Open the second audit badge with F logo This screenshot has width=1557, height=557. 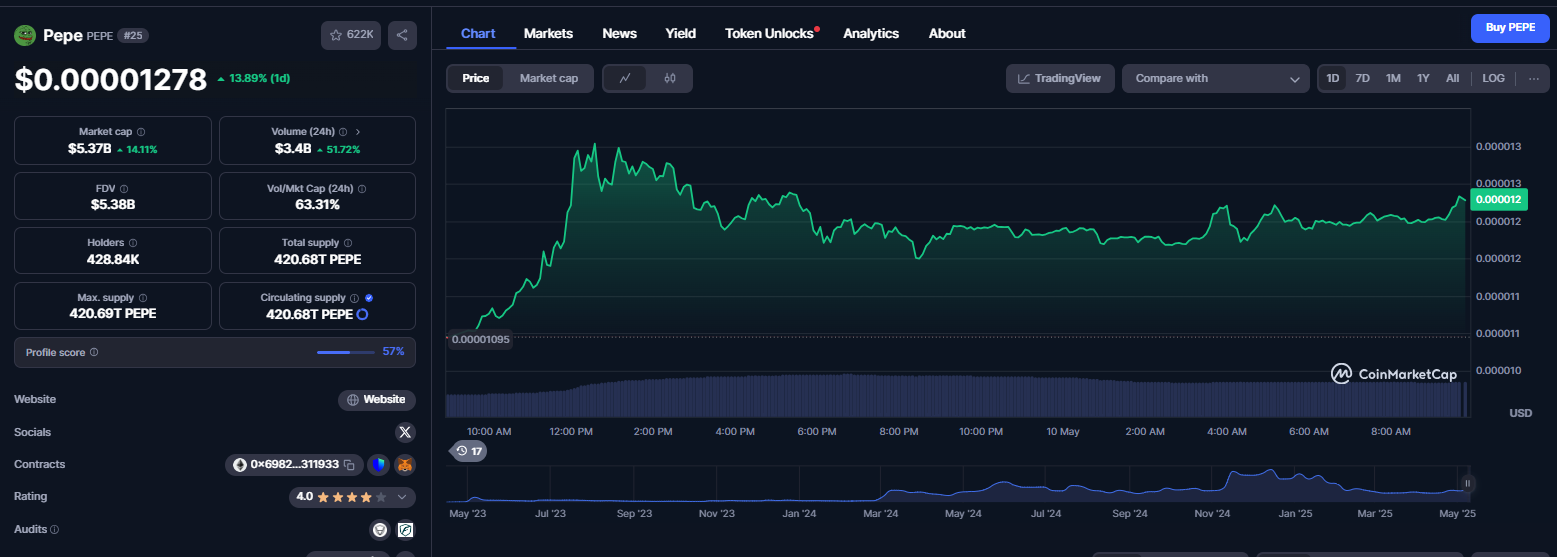[406, 530]
